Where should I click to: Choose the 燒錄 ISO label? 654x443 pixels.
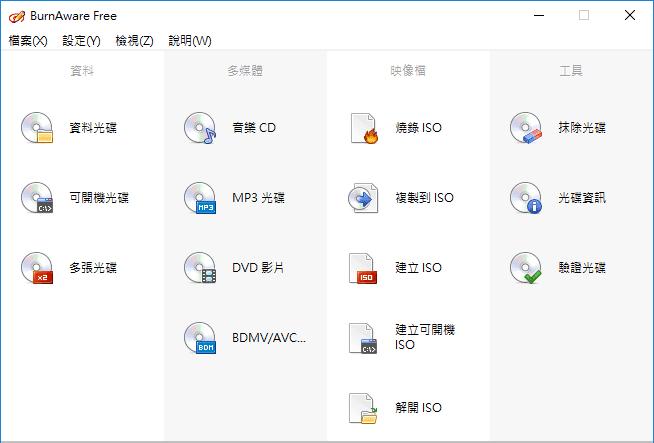(x=418, y=128)
